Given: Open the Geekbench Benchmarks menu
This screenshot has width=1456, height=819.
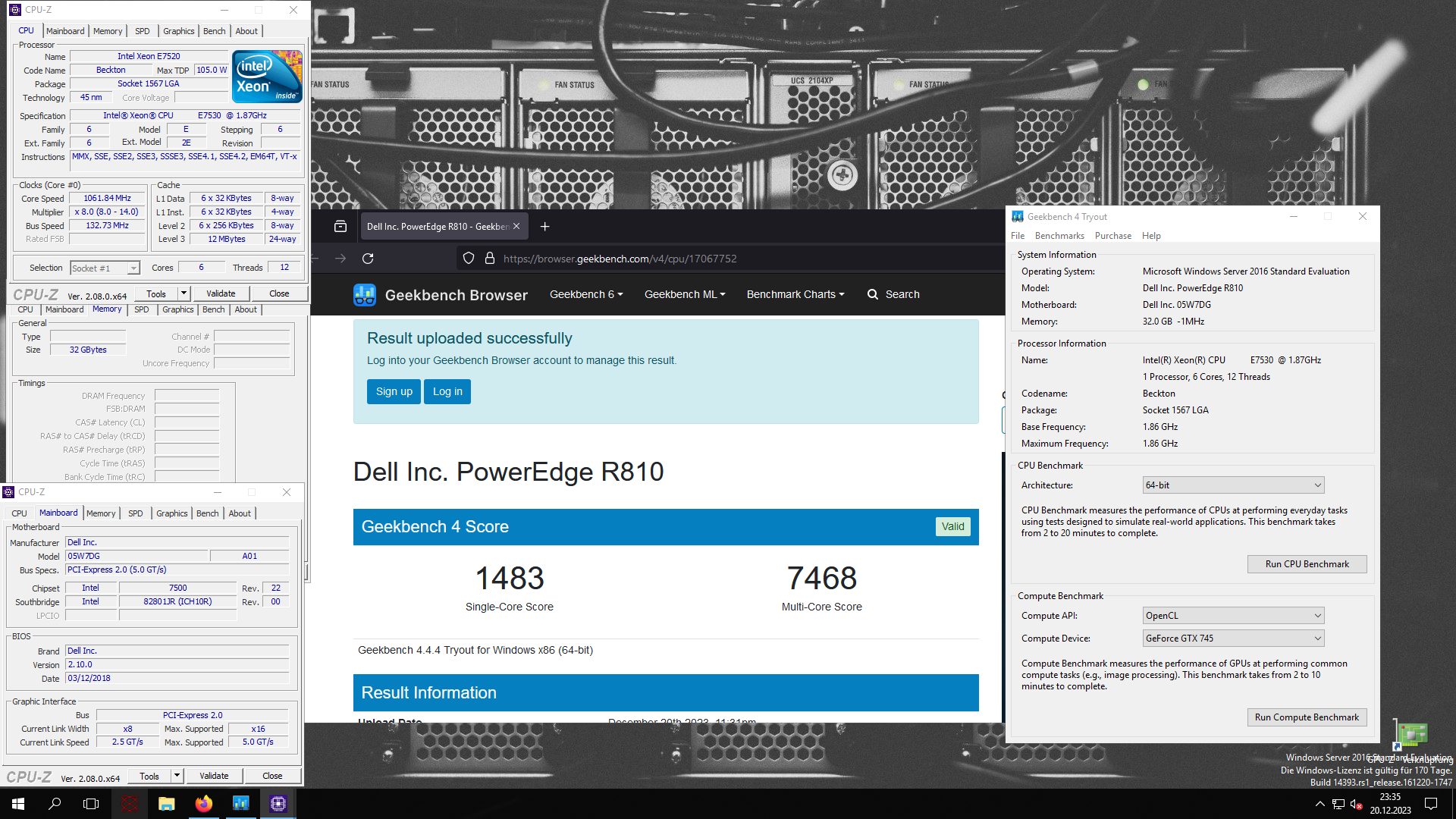Looking at the screenshot, I should coord(1059,236).
